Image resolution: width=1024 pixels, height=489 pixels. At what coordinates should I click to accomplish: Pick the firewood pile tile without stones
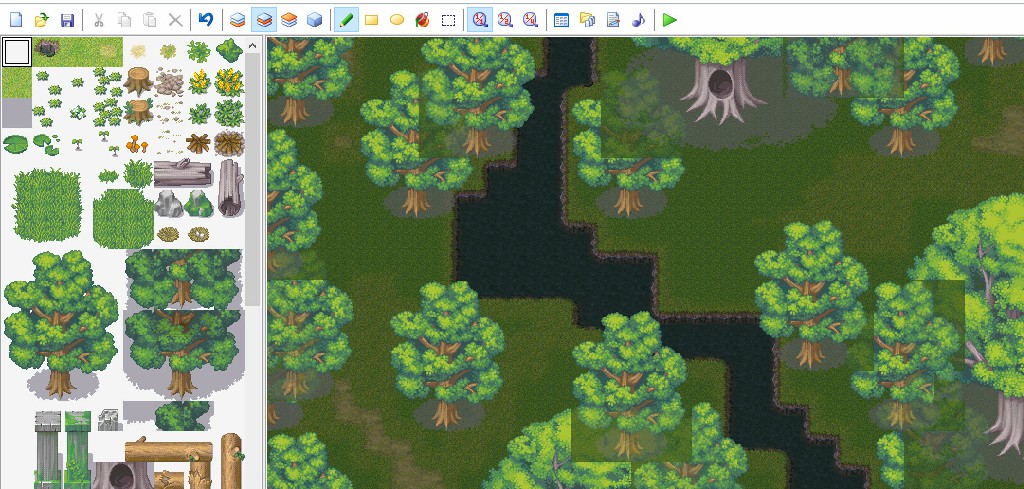point(199,142)
